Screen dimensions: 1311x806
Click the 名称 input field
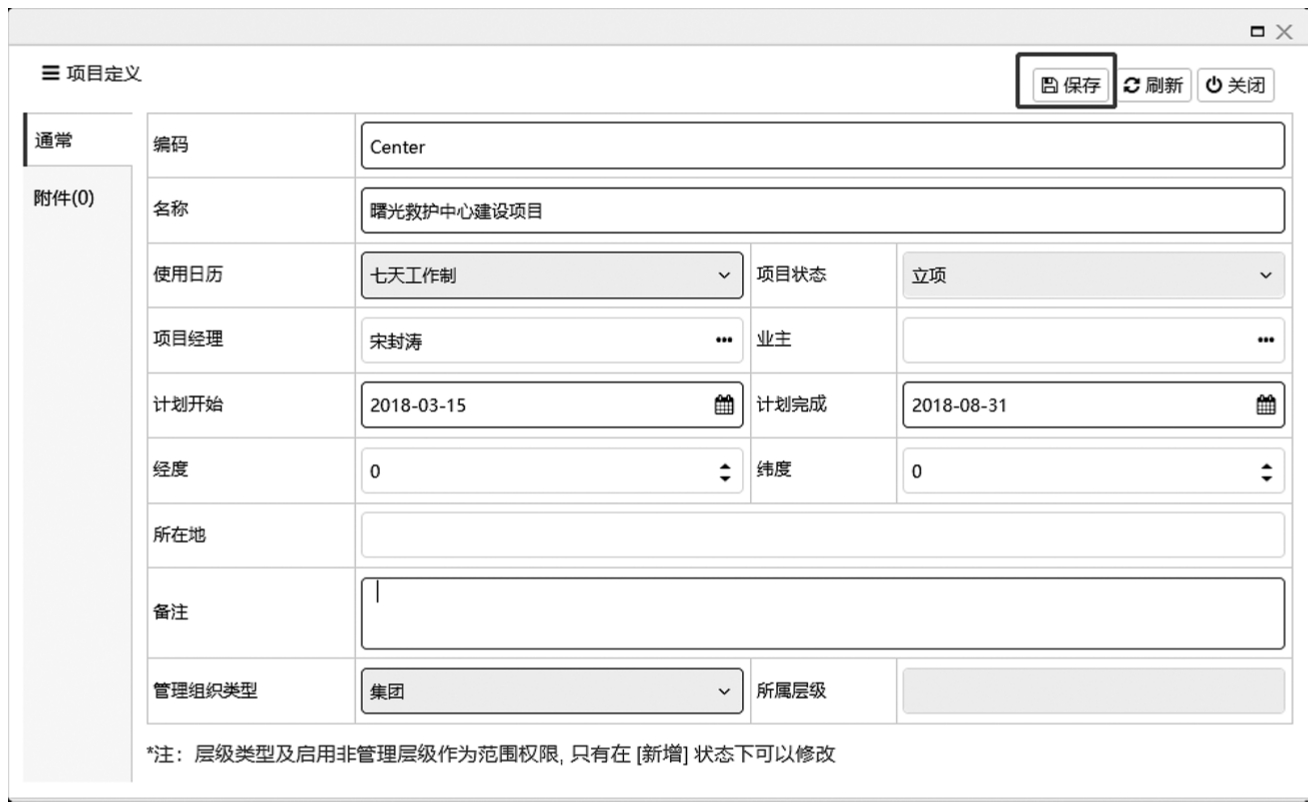[x=820, y=210]
